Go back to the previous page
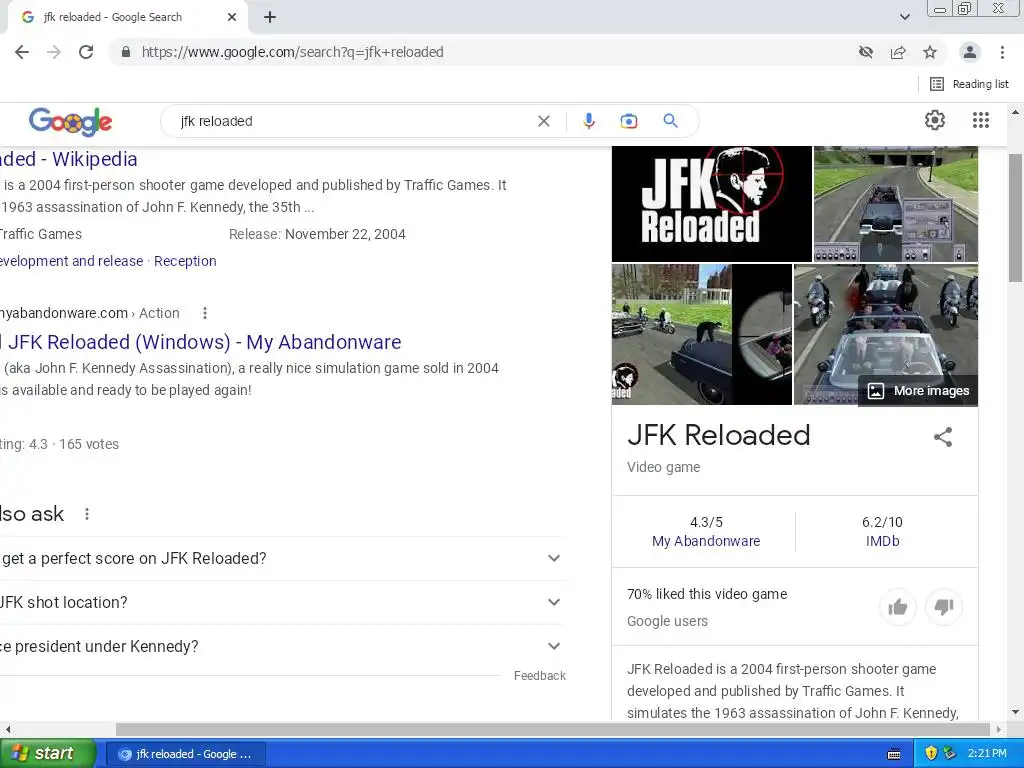Screen dimensions: 1024x768 [22, 52]
